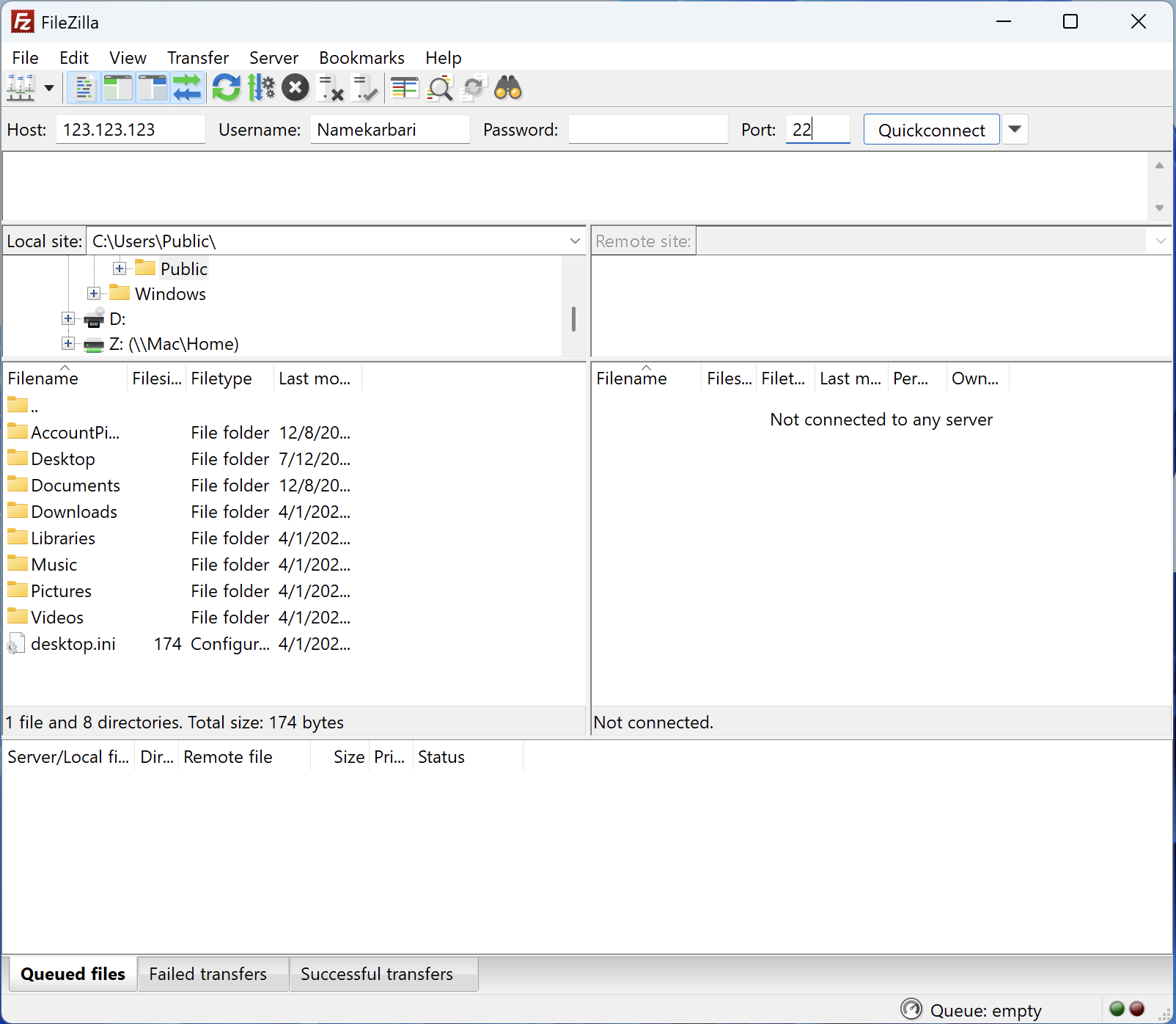Screen dimensions: 1176x1024
Task: Open the Edit menu
Action: [x=74, y=58]
